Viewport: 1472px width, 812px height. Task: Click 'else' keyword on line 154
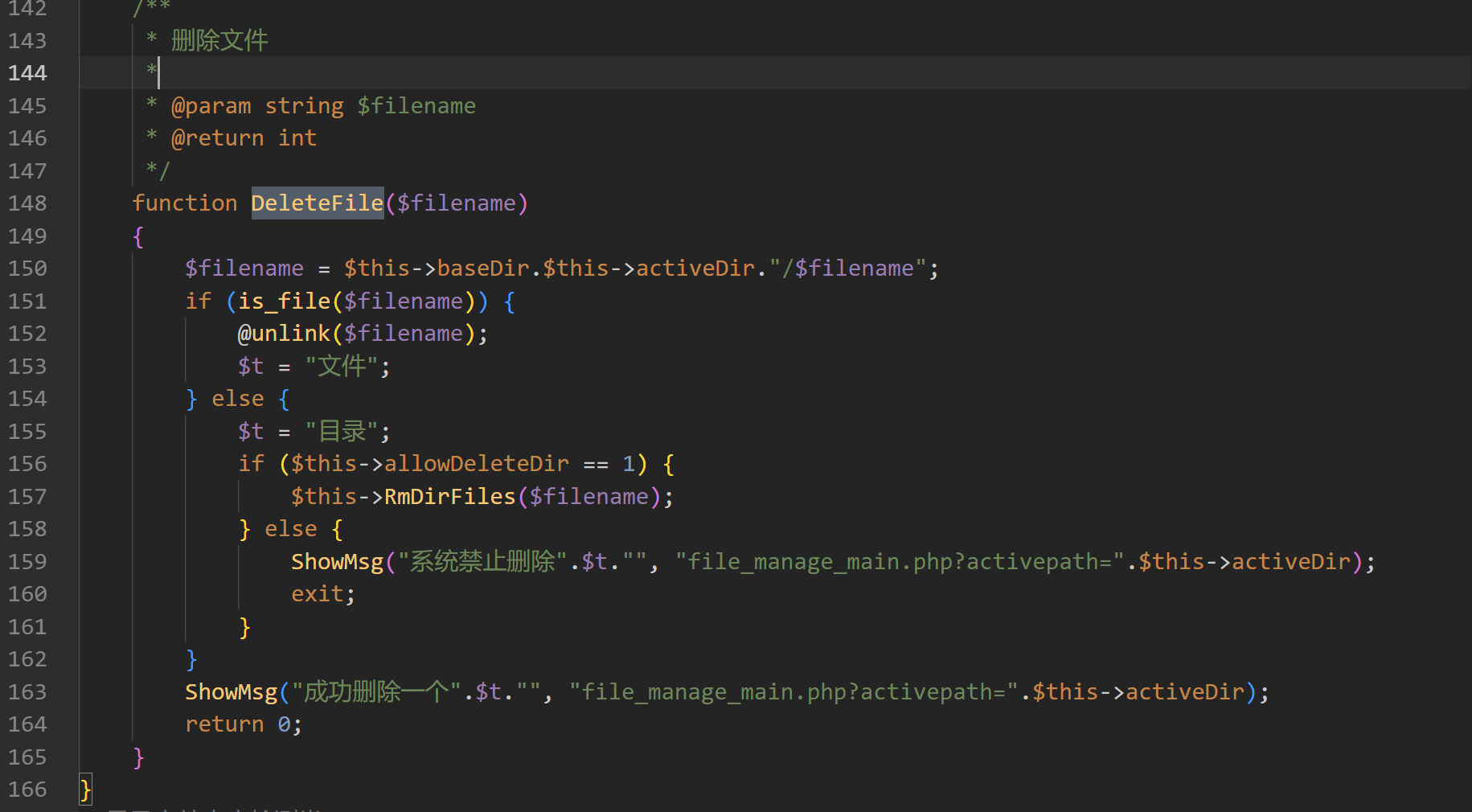tap(238, 399)
